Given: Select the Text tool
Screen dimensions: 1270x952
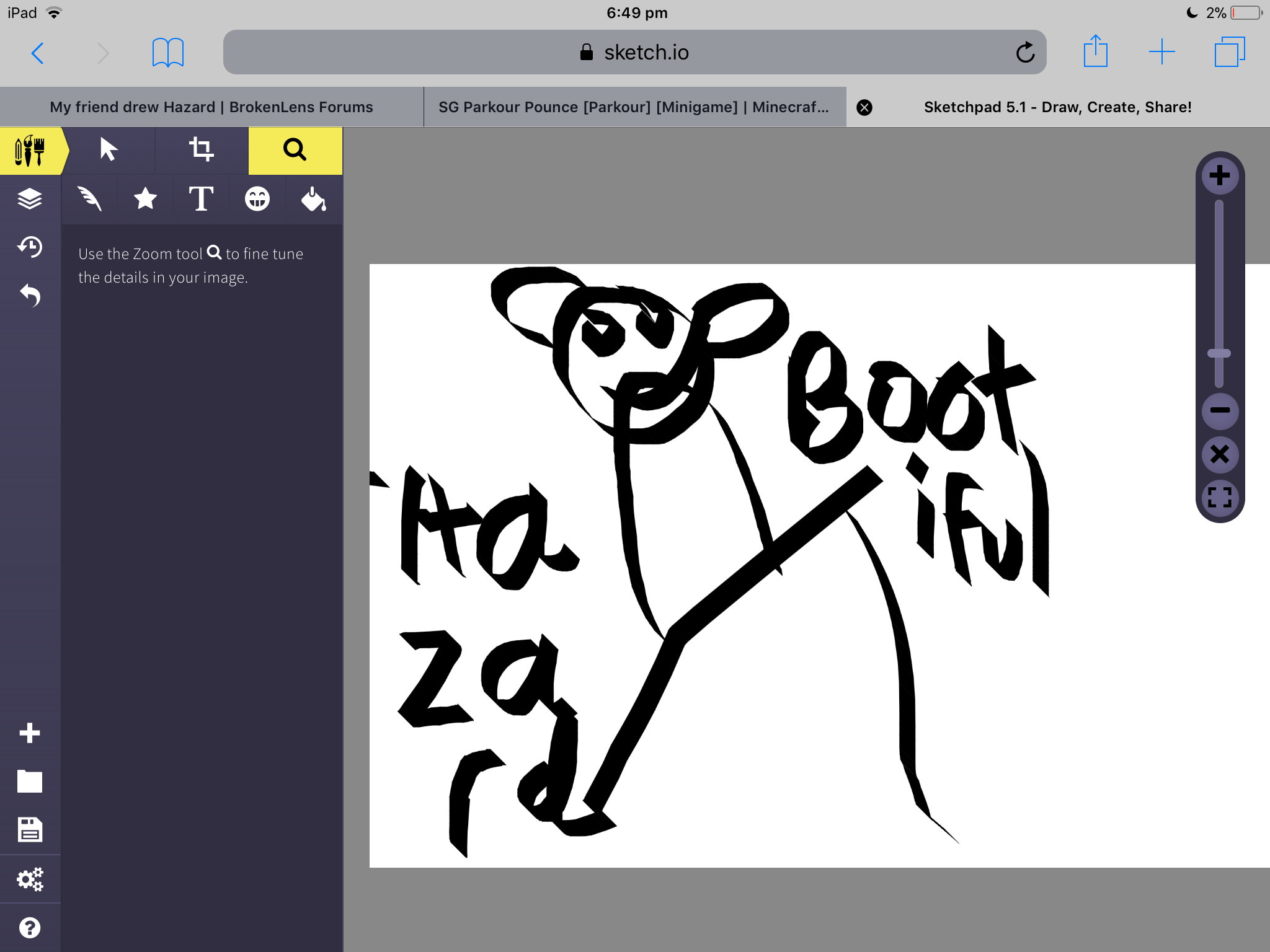Looking at the screenshot, I should (x=201, y=200).
